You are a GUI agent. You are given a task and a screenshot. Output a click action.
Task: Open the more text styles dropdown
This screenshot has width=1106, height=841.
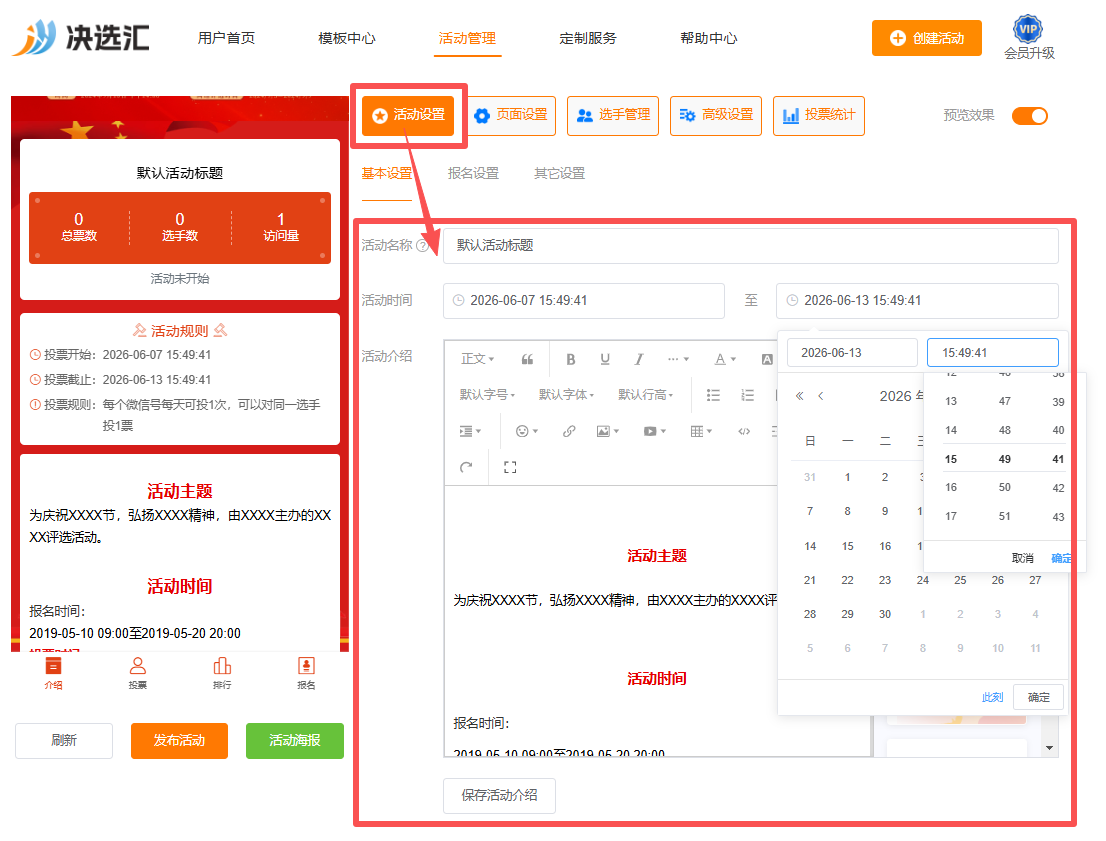tap(678, 359)
